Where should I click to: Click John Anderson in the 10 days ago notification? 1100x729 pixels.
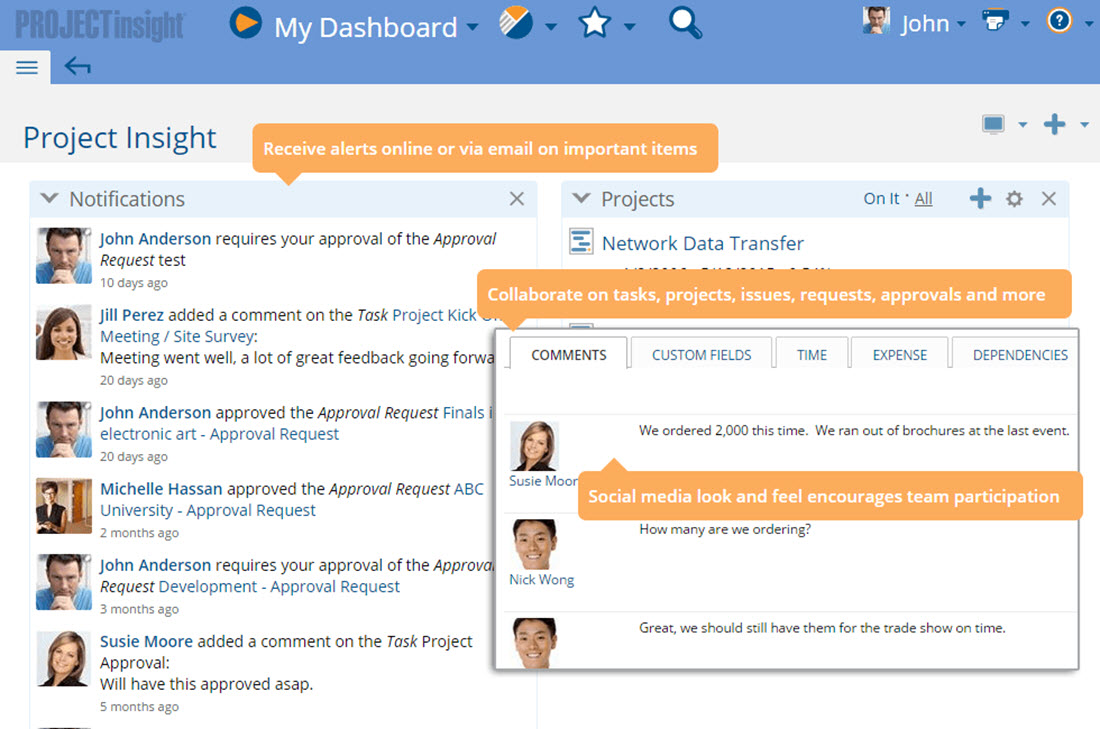click(155, 239)
